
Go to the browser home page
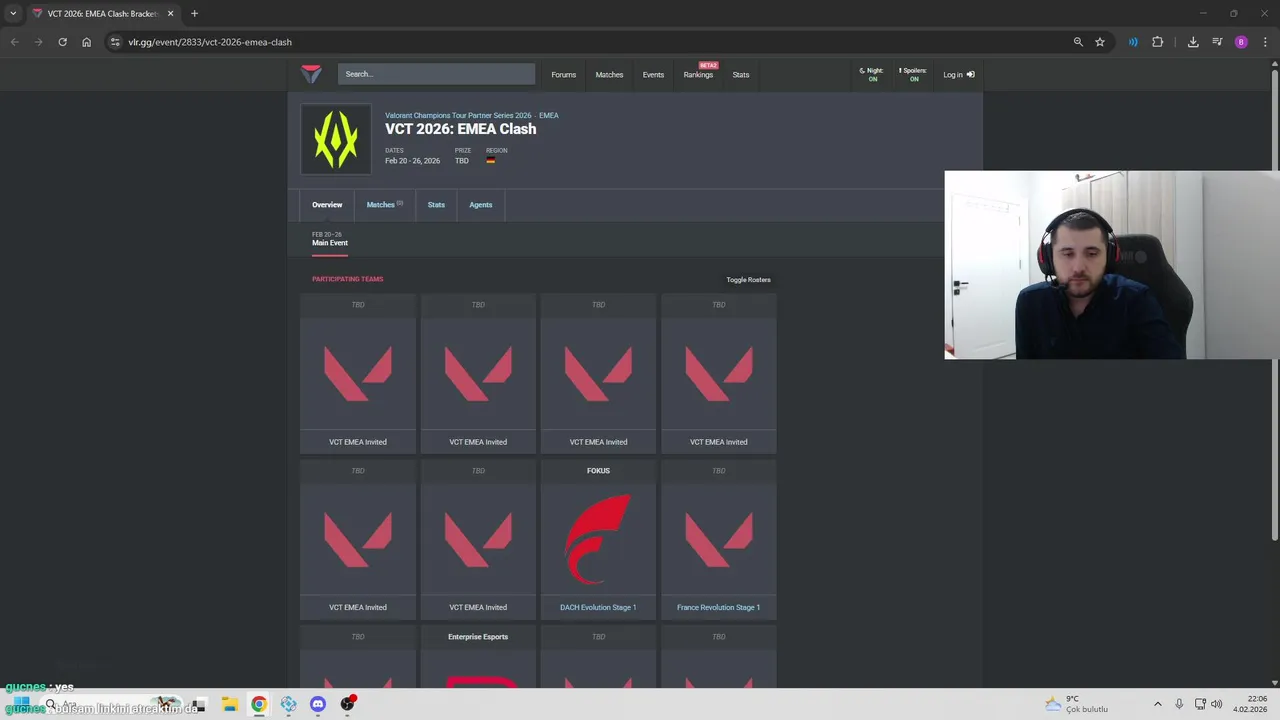[86, 42]
